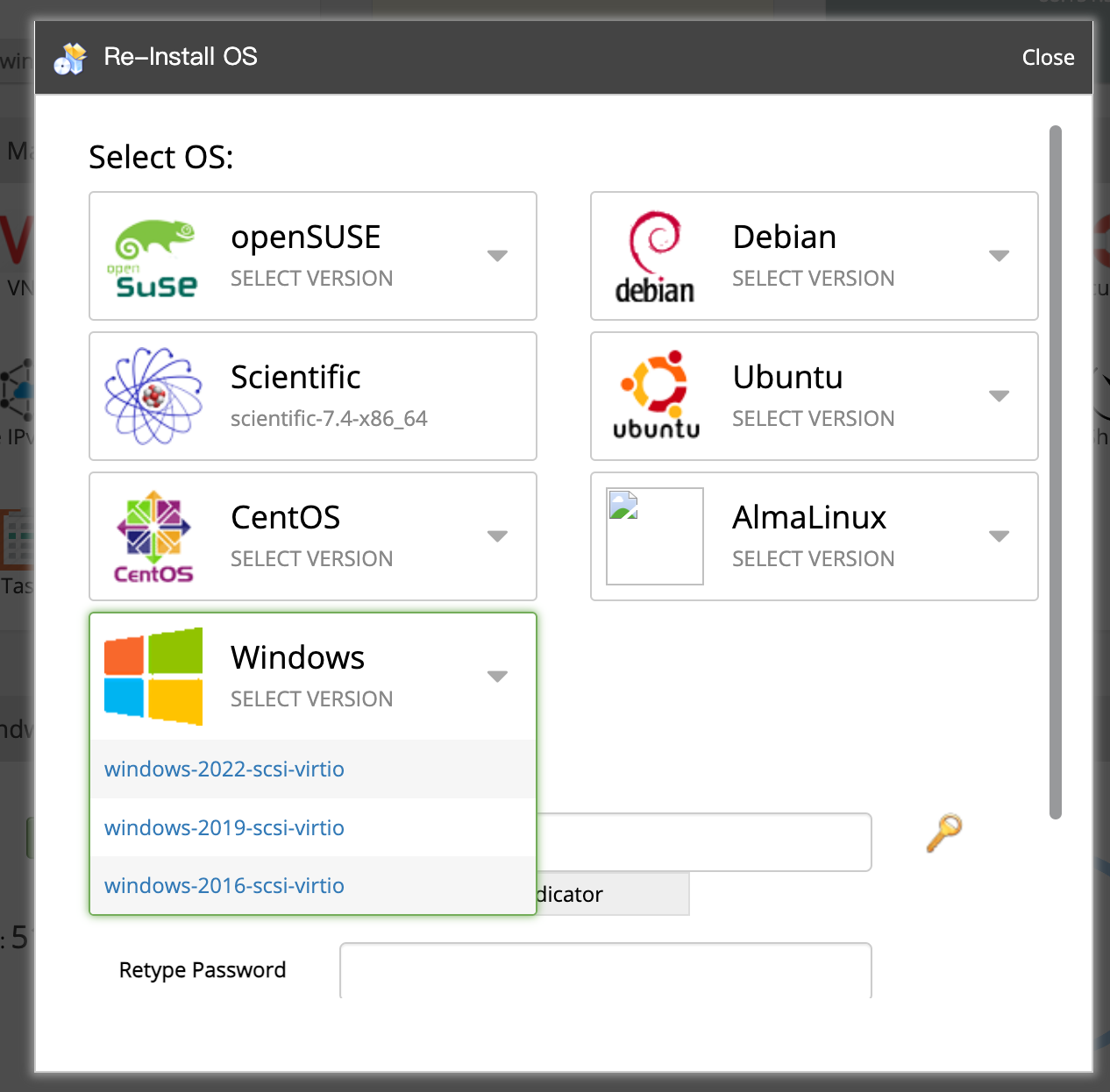Image resolution: width=1110 pixels, height=1092 pixels.
Task: Click SELECT VERSION under openSUSE
Action: click(312, 279)
